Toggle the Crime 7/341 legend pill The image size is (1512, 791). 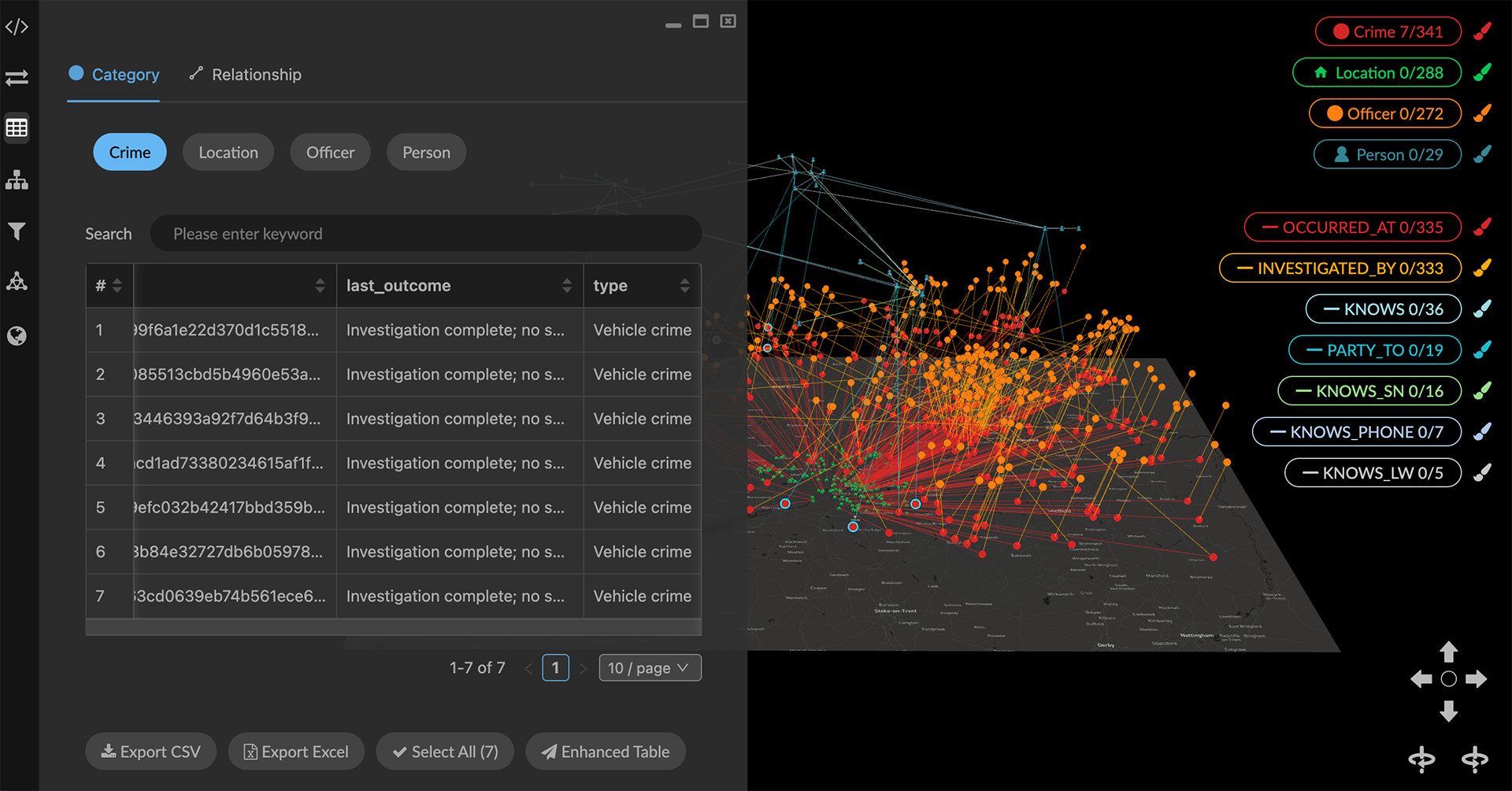coord(1388,32)
